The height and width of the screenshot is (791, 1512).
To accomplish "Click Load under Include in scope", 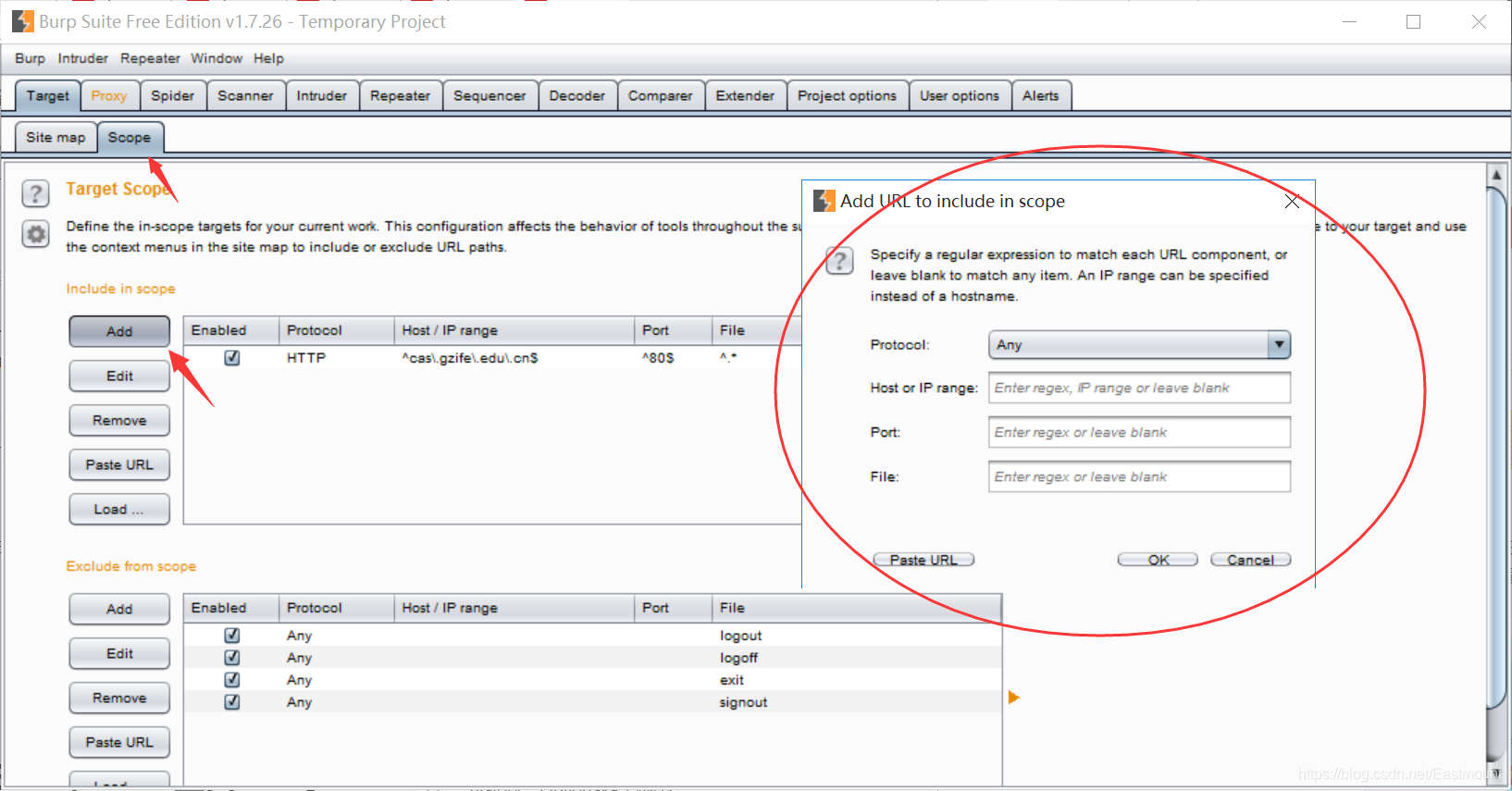I will [x=119, y=509].
